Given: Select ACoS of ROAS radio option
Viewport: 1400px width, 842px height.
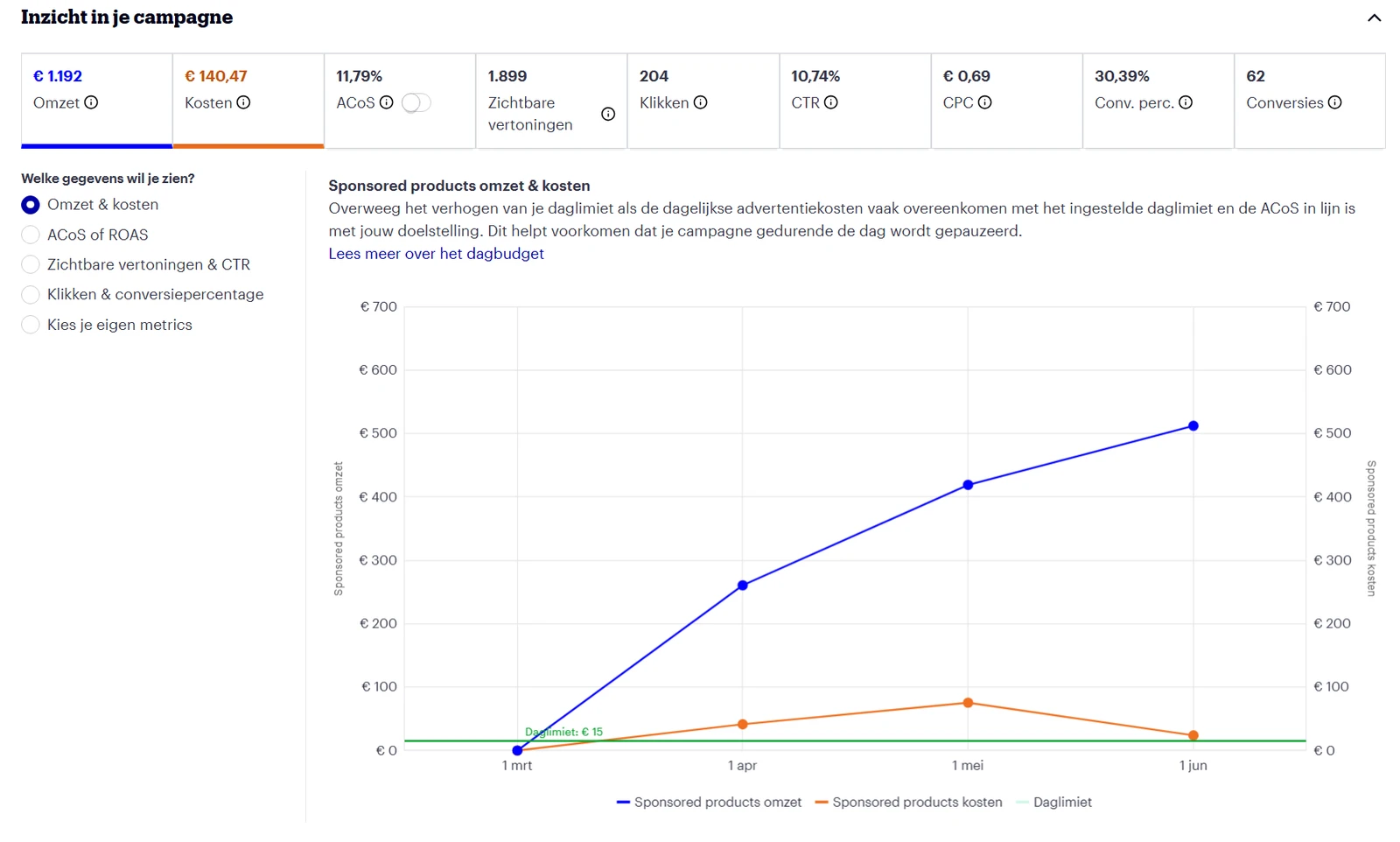Looking at the screenshot, I should point(31,235).
